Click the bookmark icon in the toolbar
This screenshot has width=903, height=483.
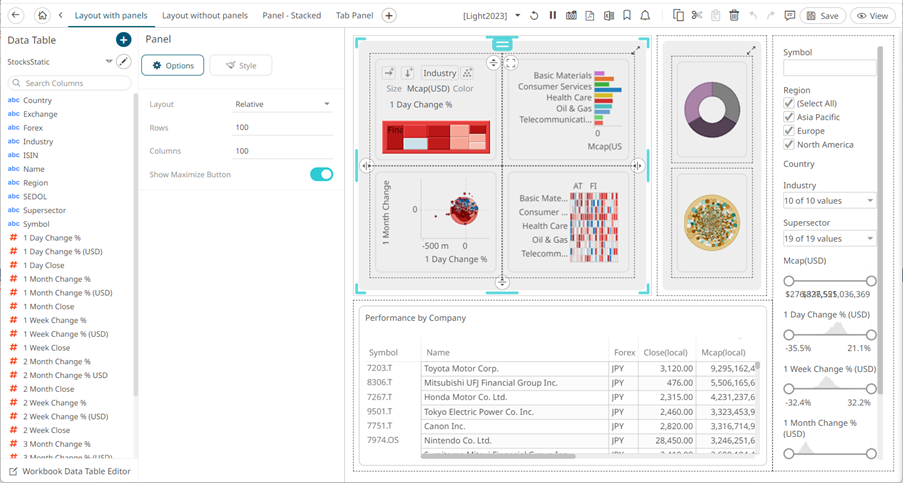pos(626,16)
